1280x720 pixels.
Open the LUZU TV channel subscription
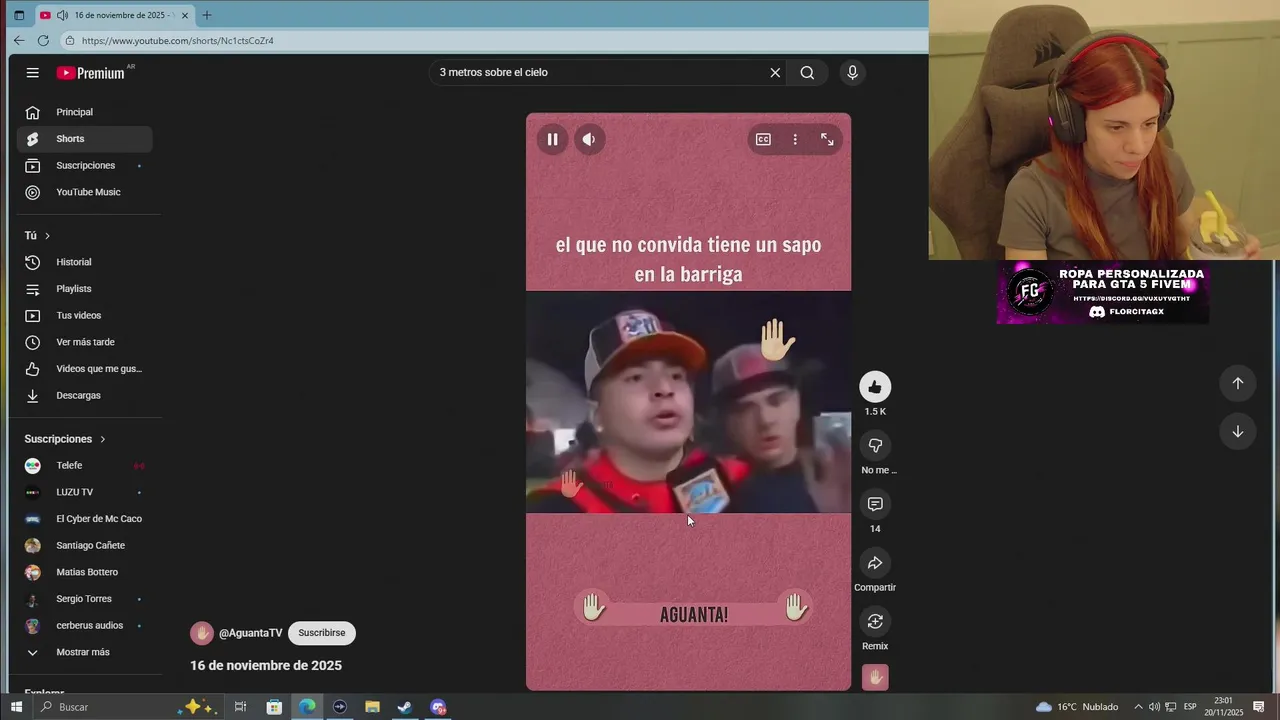(84, 492)
